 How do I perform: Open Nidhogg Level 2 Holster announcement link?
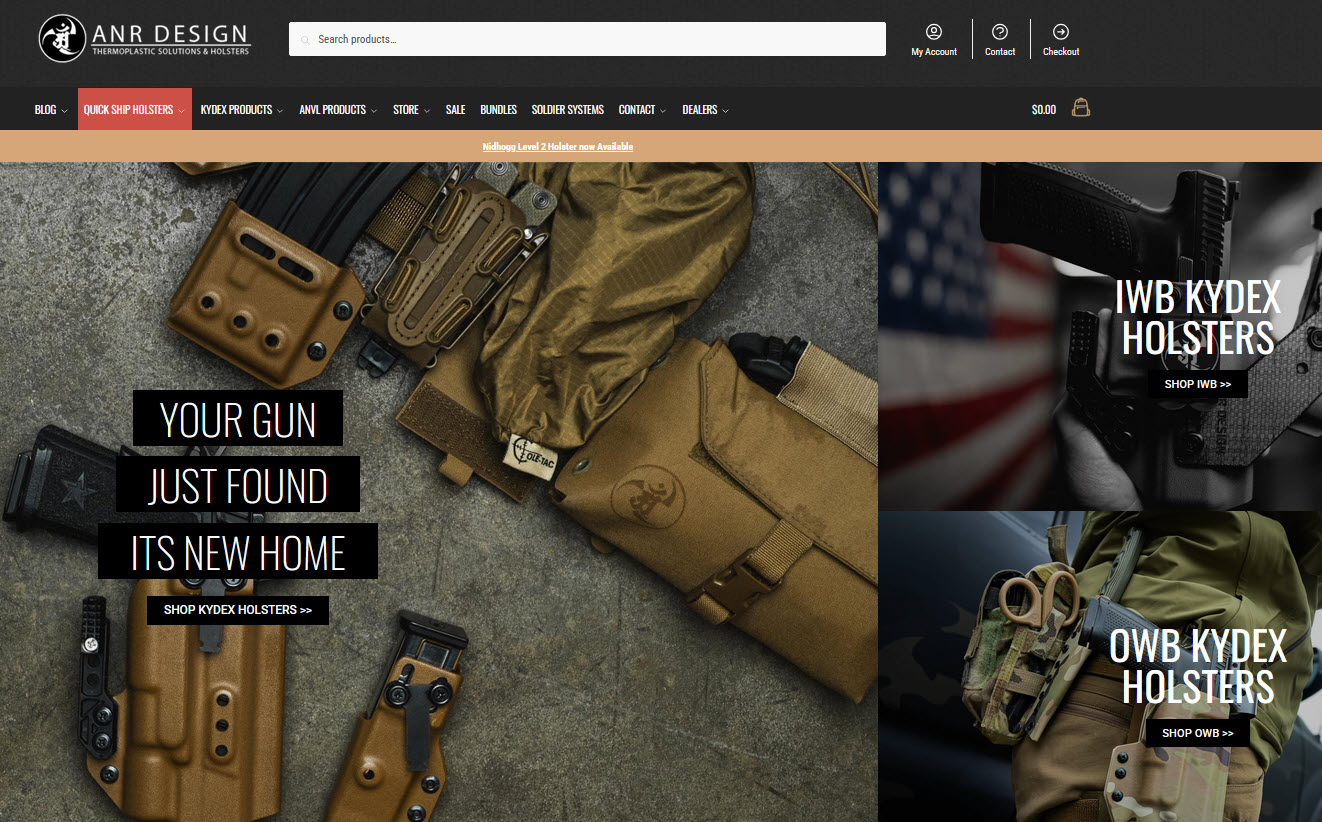[x=558, y=147]
